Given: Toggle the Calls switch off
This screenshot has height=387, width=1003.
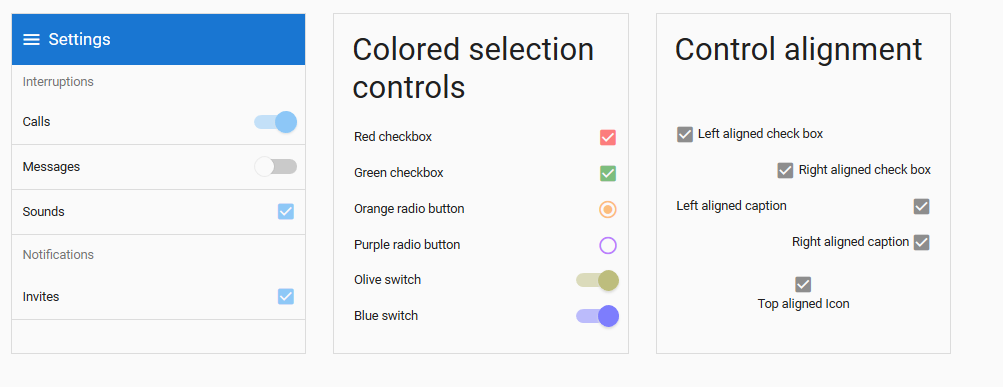Looking at the screenshot, I should click(276, 122).
